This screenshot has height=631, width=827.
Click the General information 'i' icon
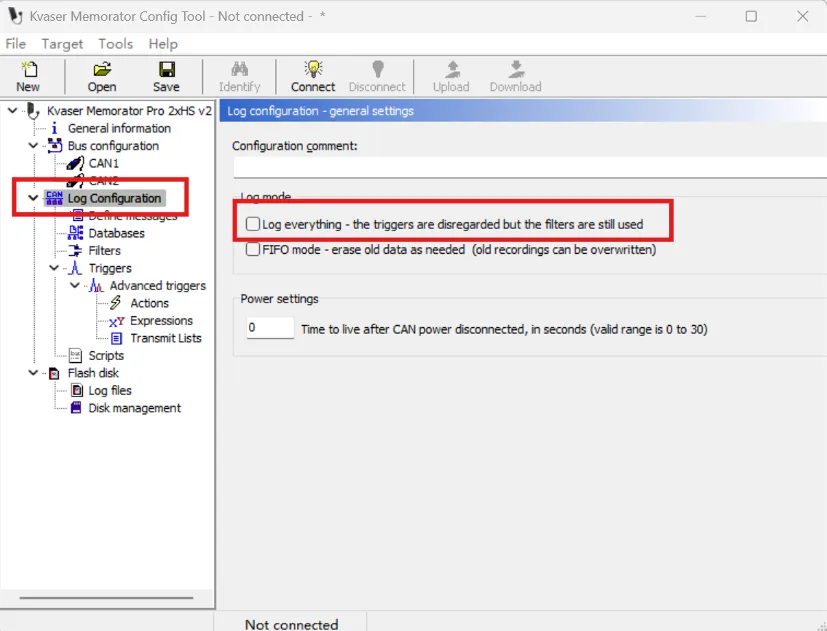(x=54, y=128)
